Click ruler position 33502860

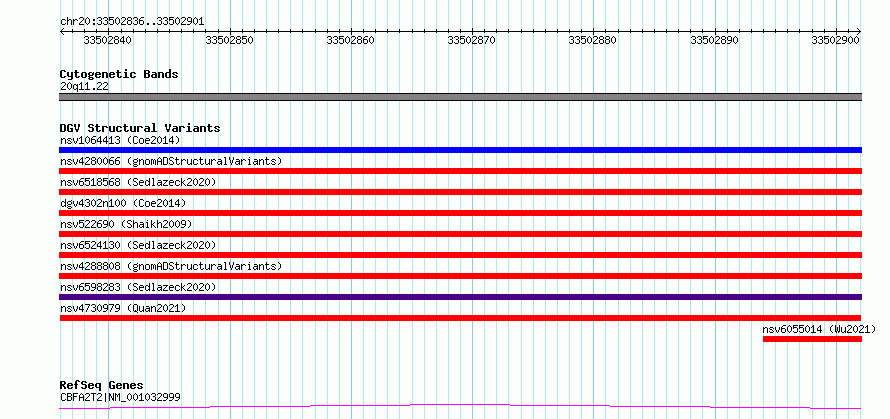(x=351, y=40)
